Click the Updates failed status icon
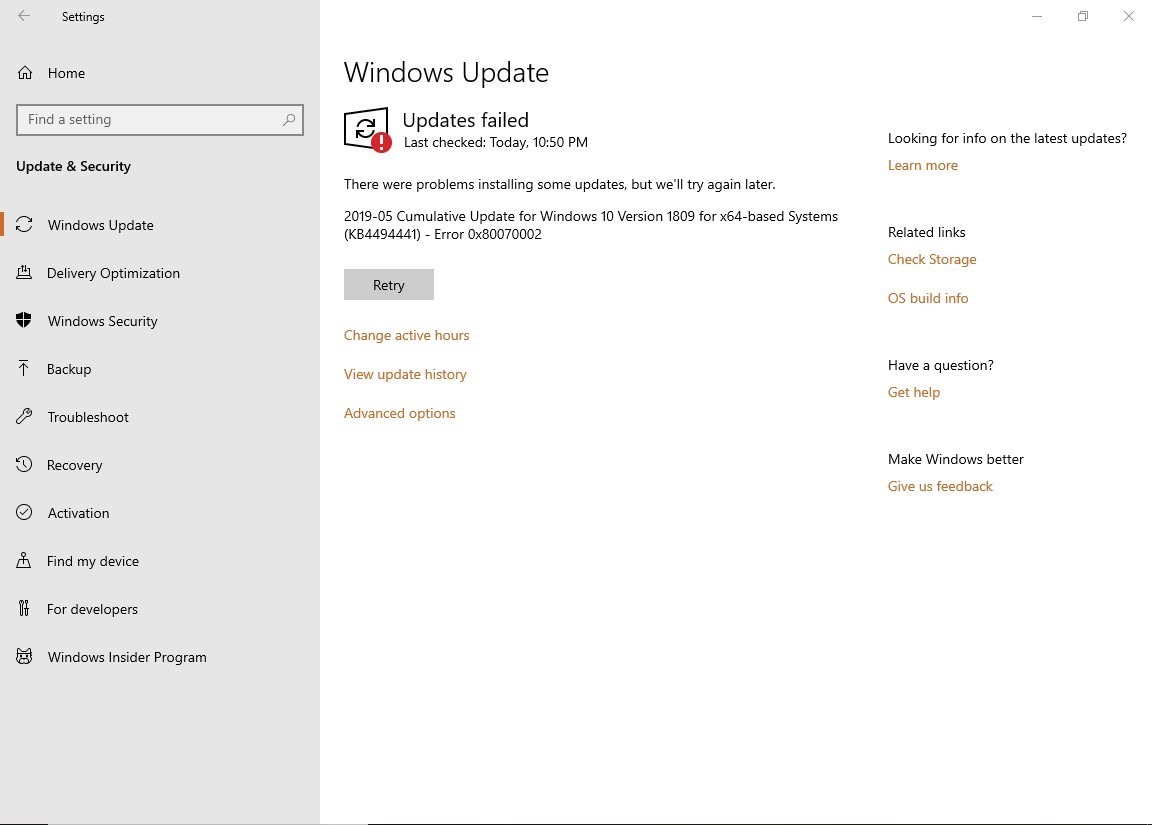This screenshot has height=825, width=1152. click(367, 129)
